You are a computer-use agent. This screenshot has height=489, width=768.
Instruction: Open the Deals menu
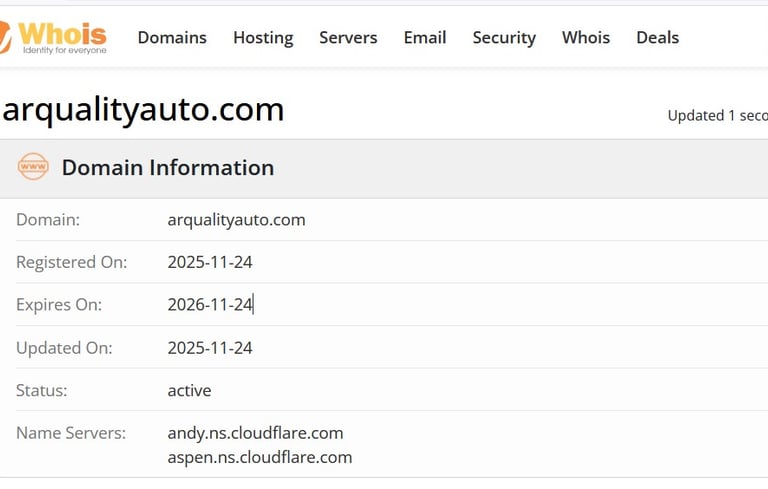tap(657, 38)
